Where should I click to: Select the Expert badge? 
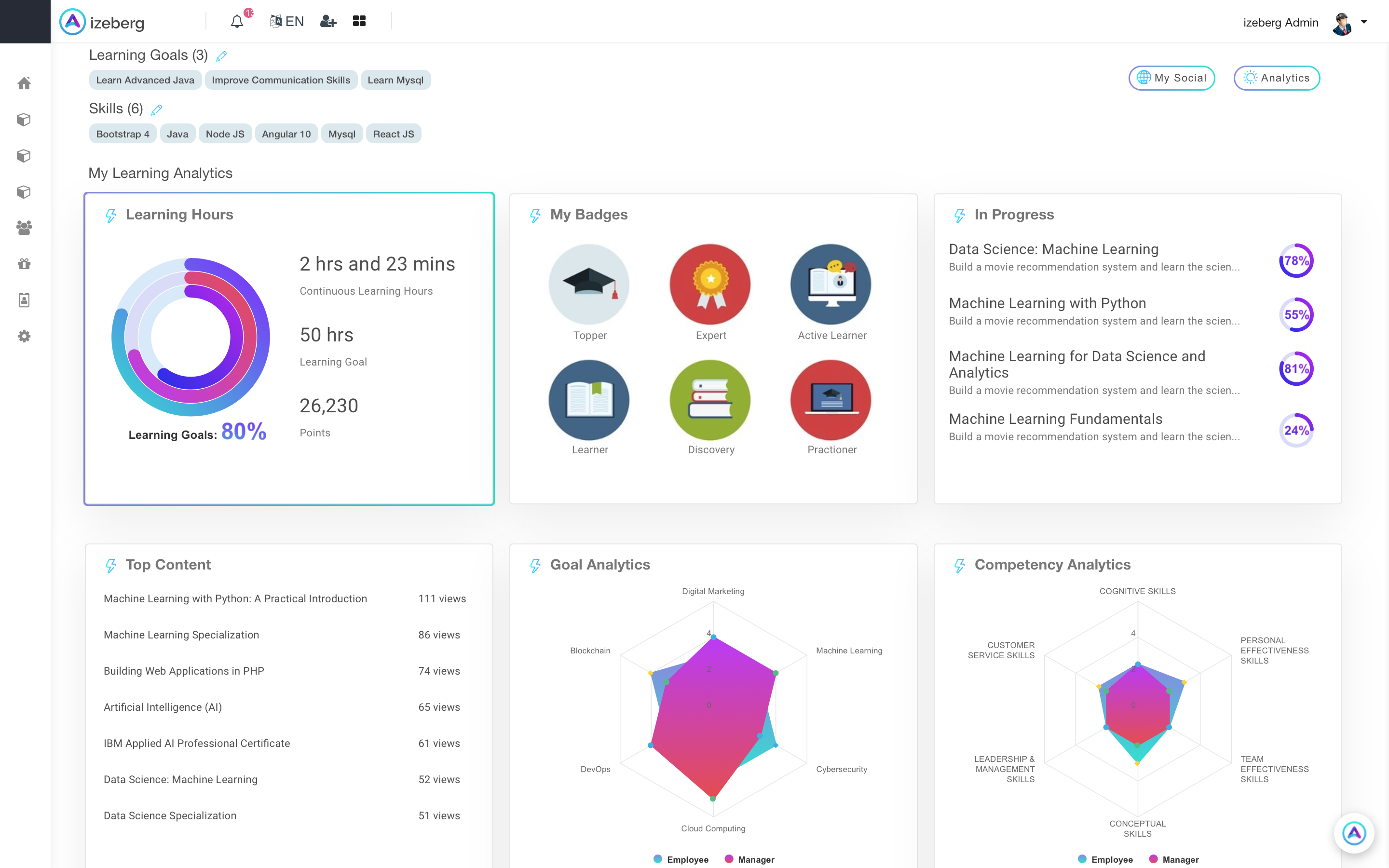(710, 285)
